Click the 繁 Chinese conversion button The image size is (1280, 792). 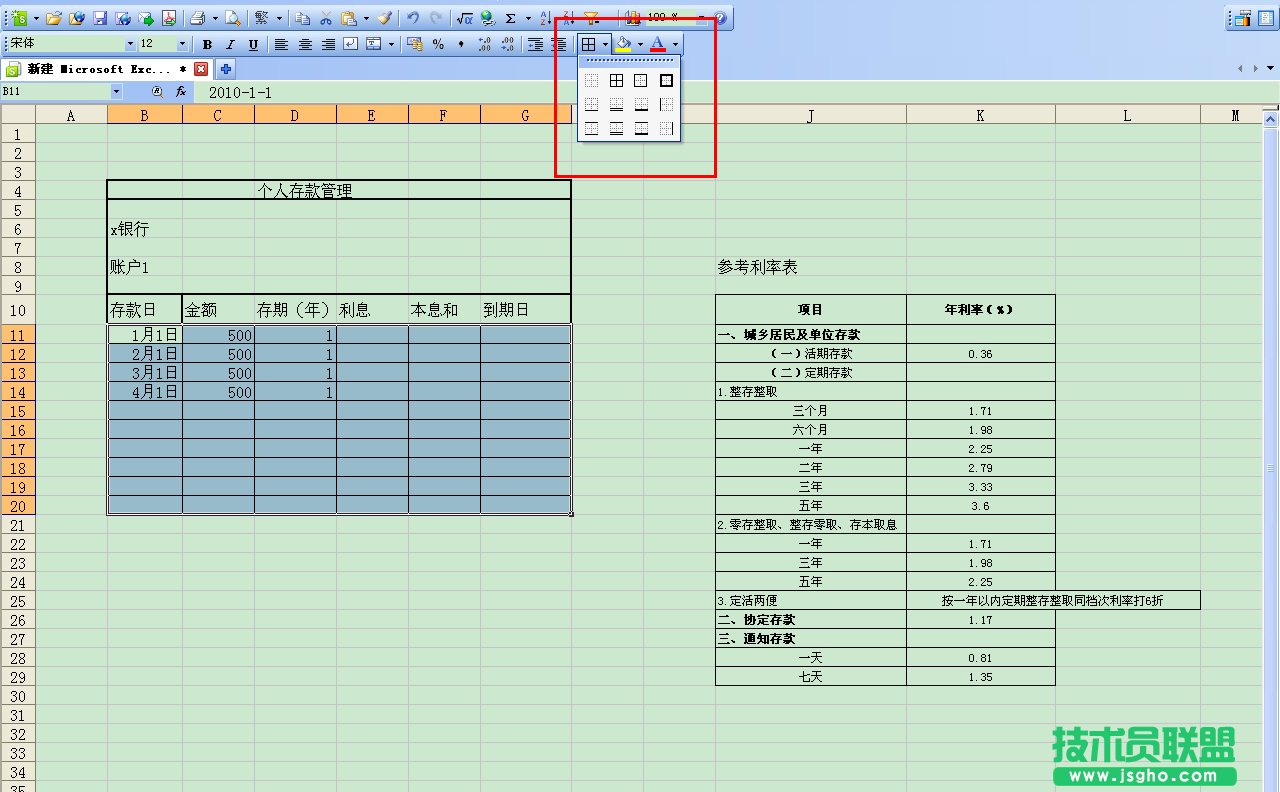(x=262, y=17)
